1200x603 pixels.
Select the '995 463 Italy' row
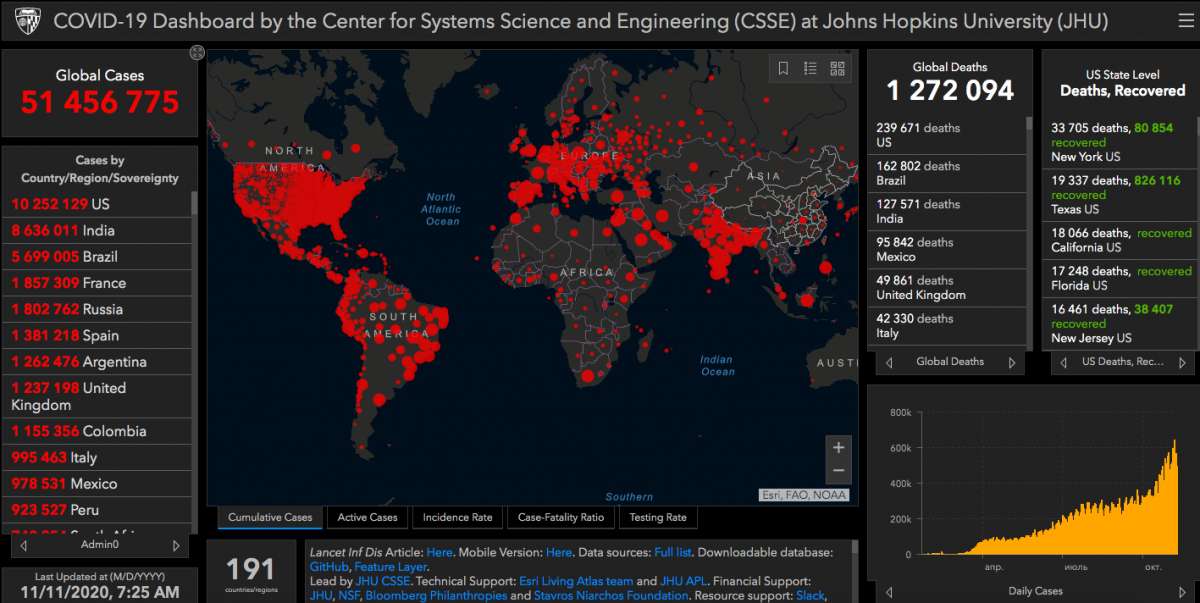(97, 458)
